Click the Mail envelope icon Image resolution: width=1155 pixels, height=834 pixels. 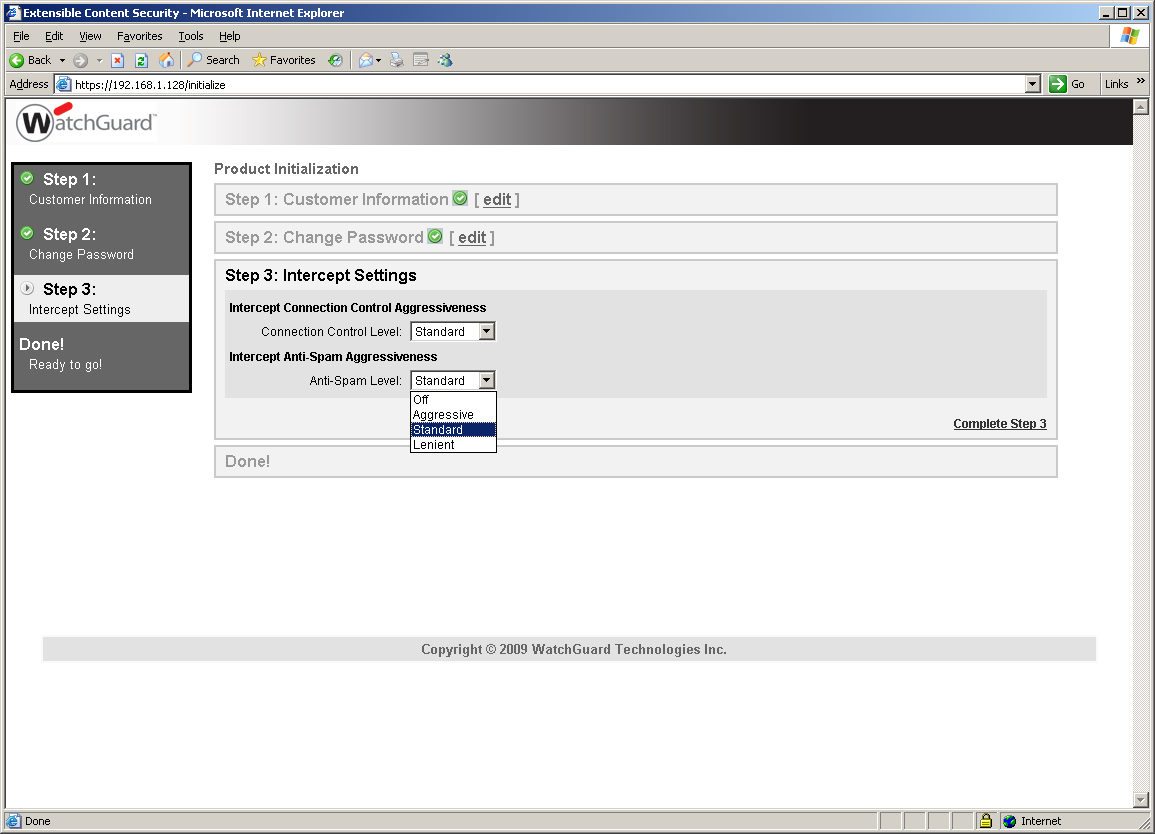(x=365, y=60)
